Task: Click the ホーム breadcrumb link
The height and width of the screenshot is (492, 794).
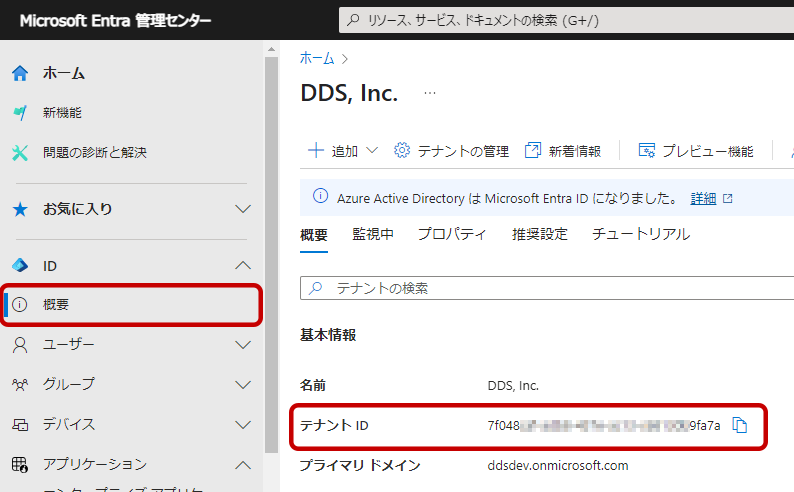Action: (317, 59)
